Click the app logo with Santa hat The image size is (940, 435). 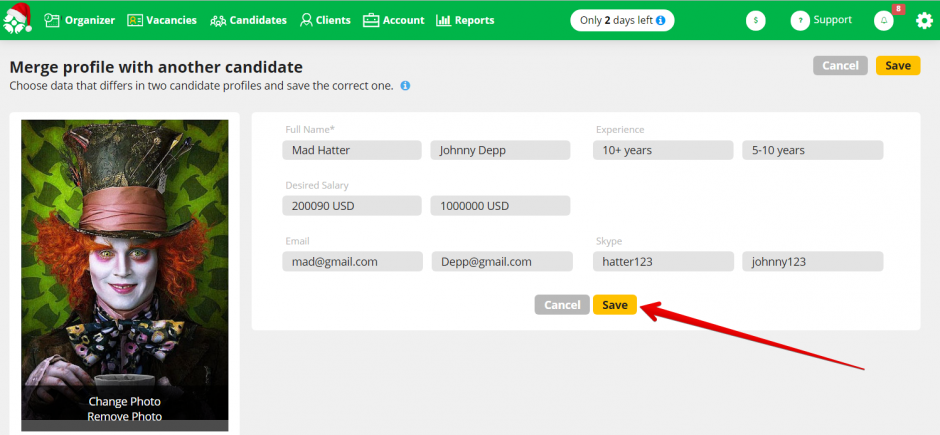point(17,19)
